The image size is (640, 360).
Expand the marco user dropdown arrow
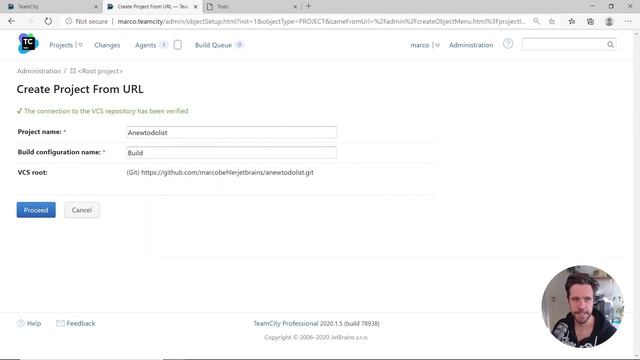(437, 45)
